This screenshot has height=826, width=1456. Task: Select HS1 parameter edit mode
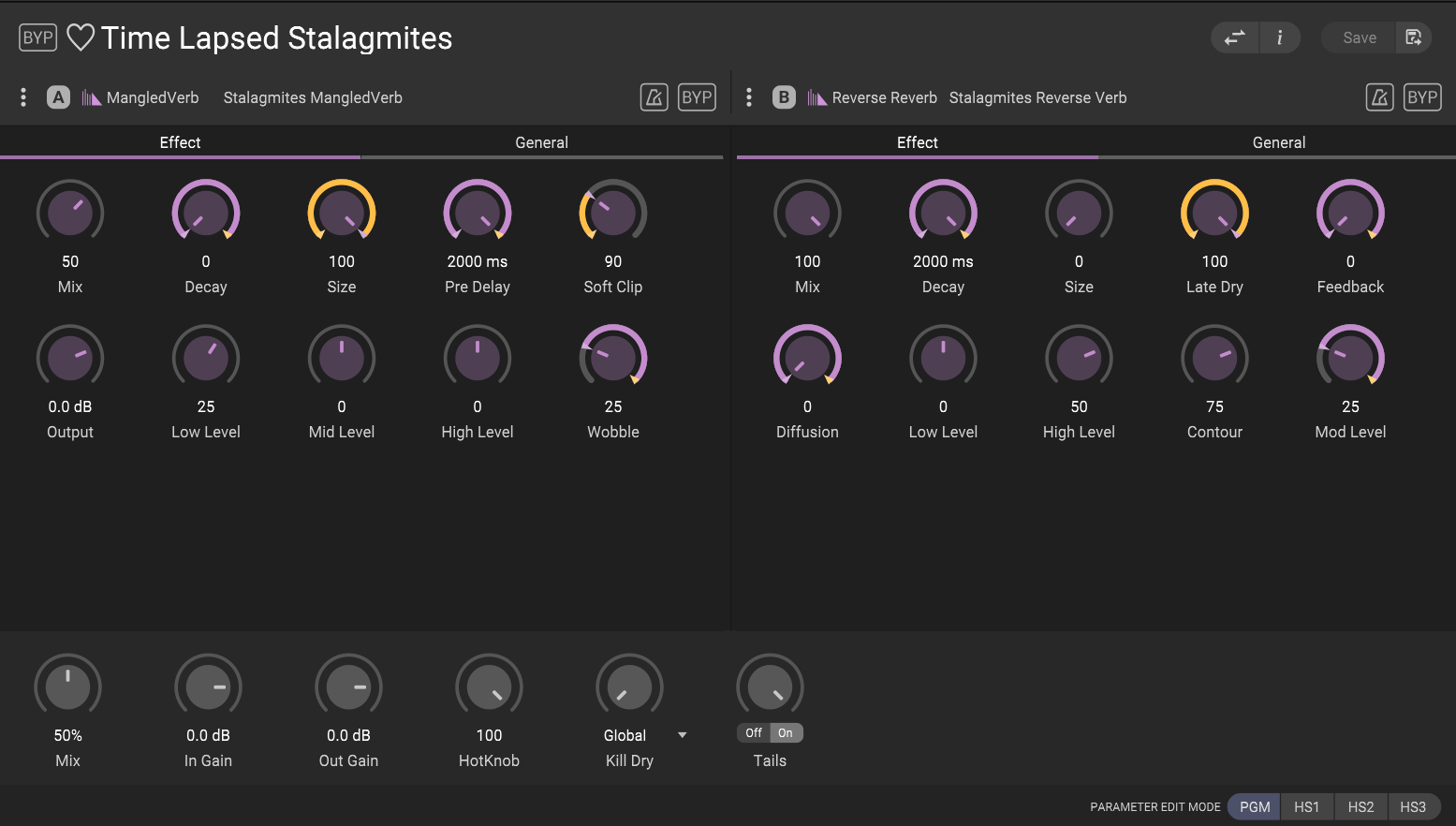1306,806
